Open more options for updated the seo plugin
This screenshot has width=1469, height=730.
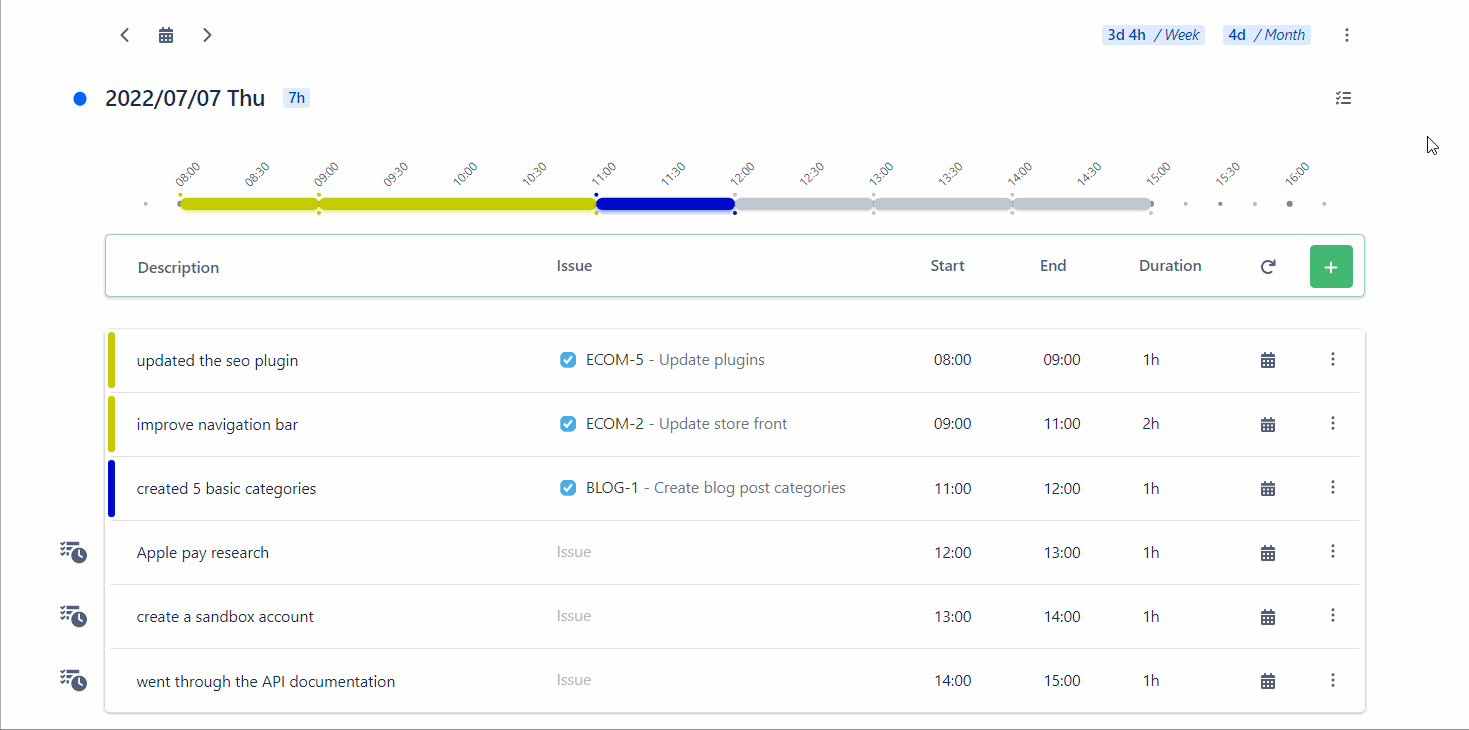[1333, 360]
